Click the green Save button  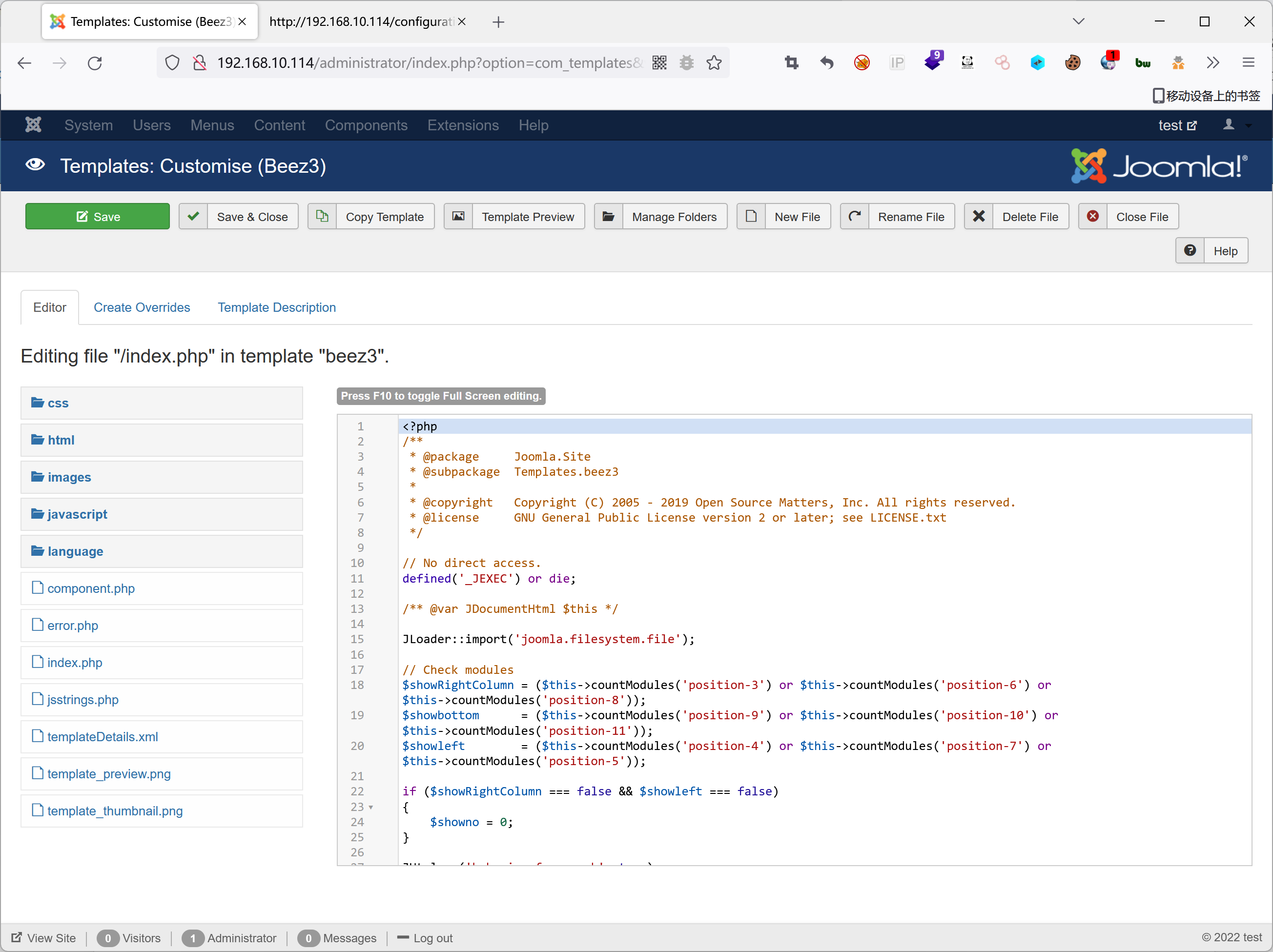pos(97,216)
